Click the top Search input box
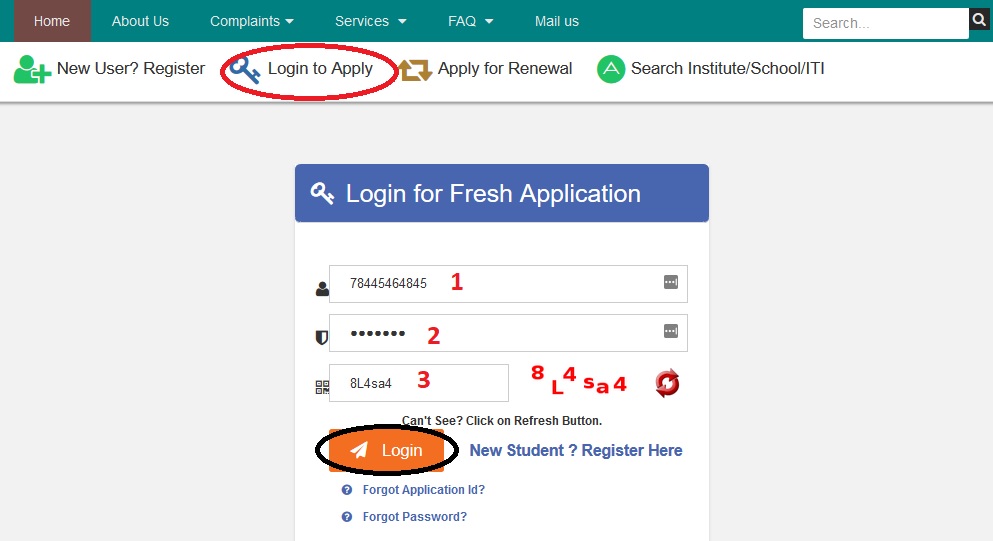Viewport: 993px width, 541px height. pyautogui.click(x=884, y=23)
